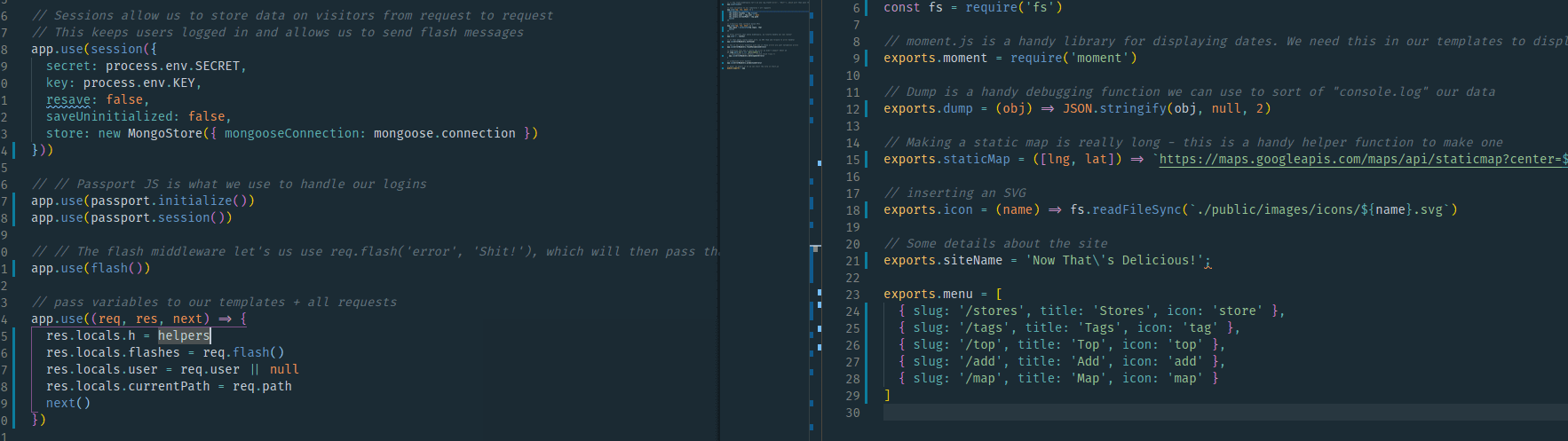Image resolution: width=1568 pixels, height=441 pixels.
Task: Click 'passport.initialize()' call
Action: point(172,201)
